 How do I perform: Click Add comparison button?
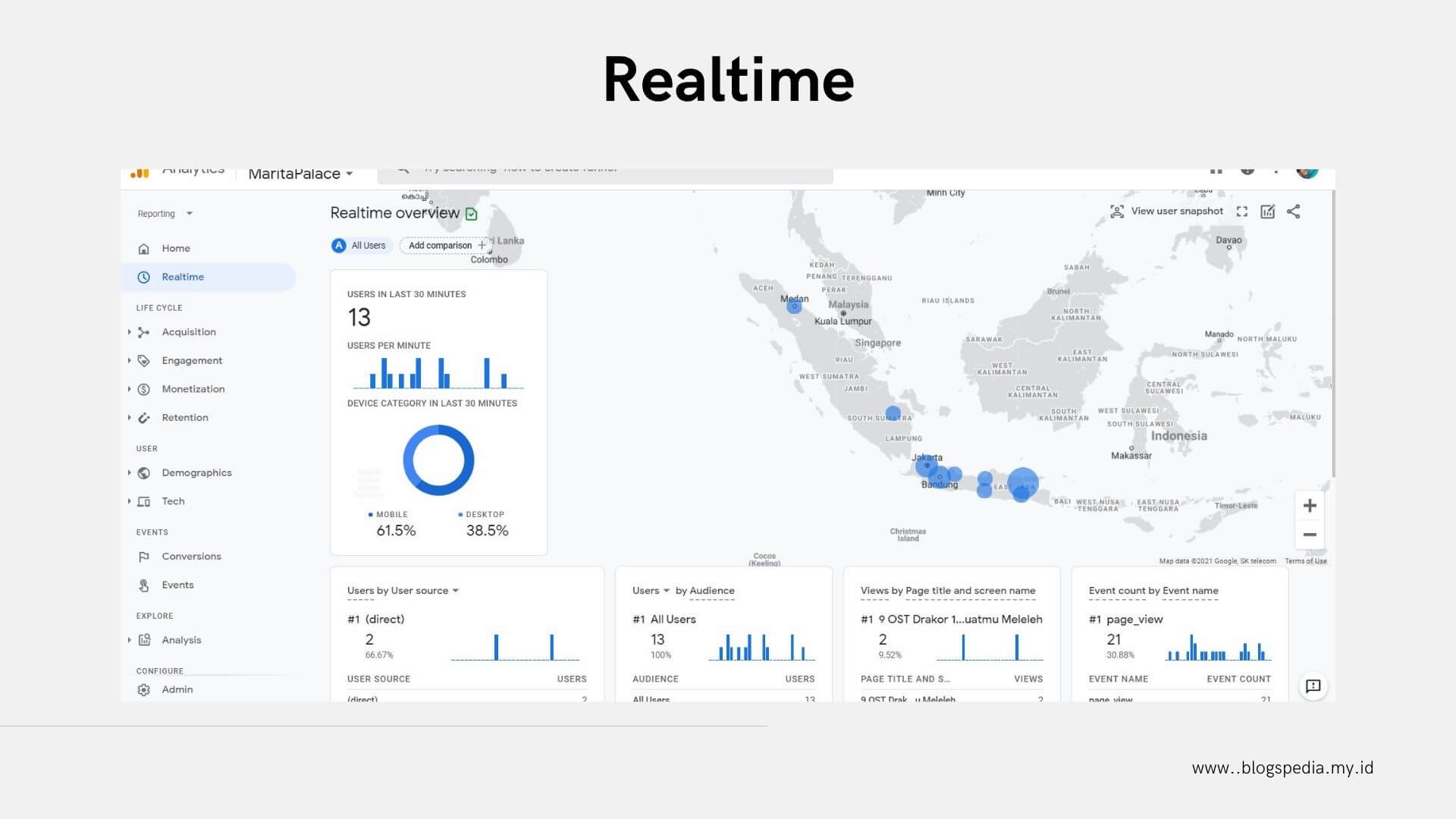click(x=446, y=246)
